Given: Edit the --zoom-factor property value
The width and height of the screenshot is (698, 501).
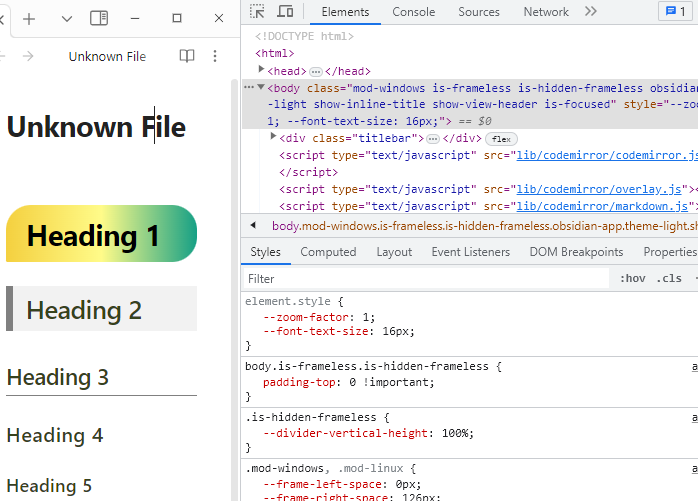Looking at the screenshot, I should click(x=366, y=317).
